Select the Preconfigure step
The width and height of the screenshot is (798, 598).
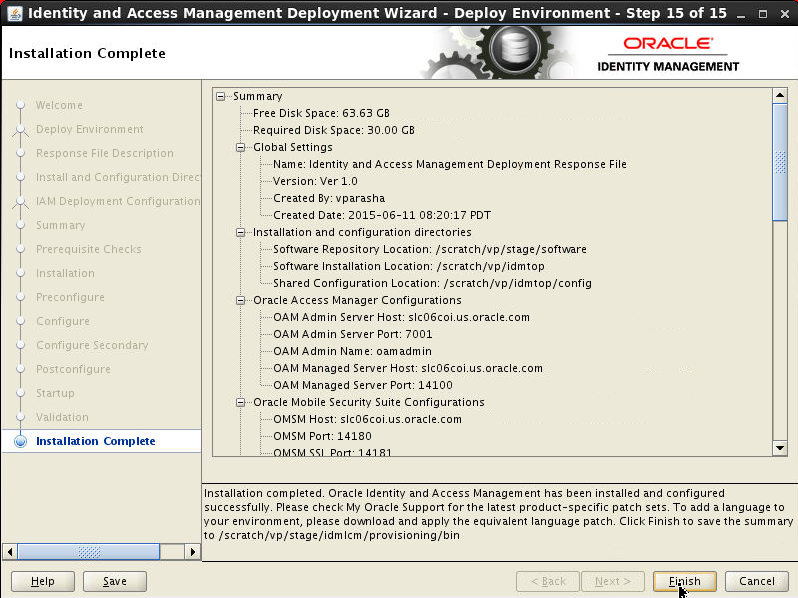point(70,297)
